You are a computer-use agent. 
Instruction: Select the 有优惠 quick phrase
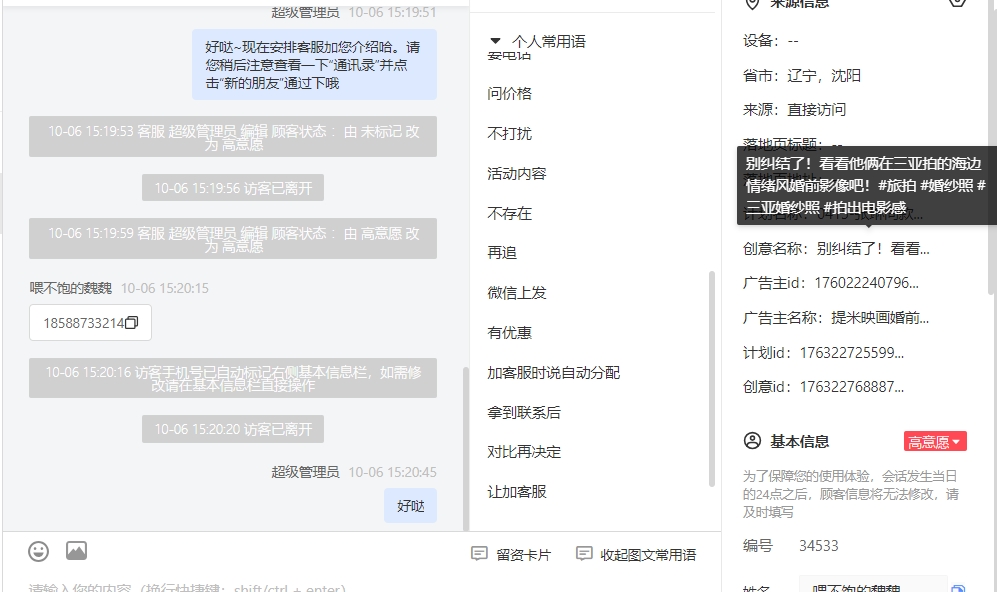(x=509, y=333)
